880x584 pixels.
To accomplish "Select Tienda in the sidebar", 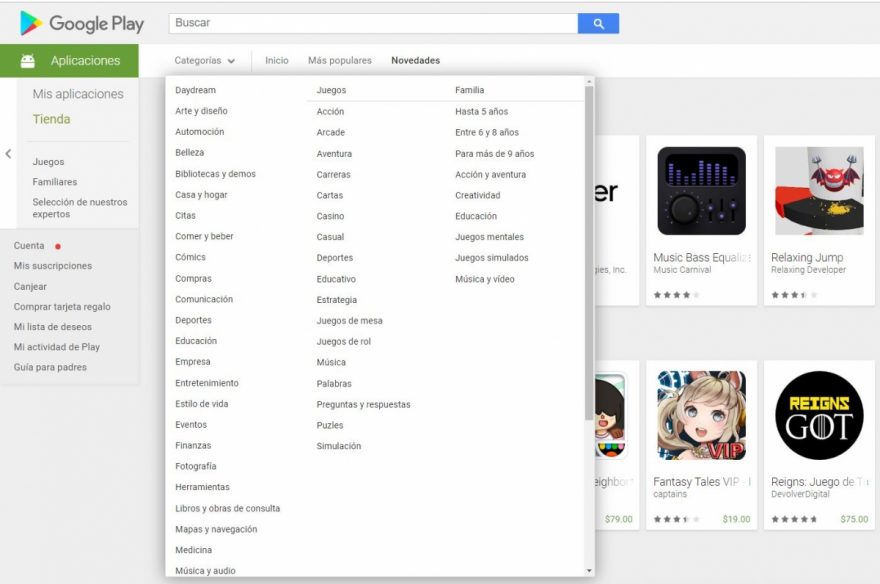I will (52, 119).
